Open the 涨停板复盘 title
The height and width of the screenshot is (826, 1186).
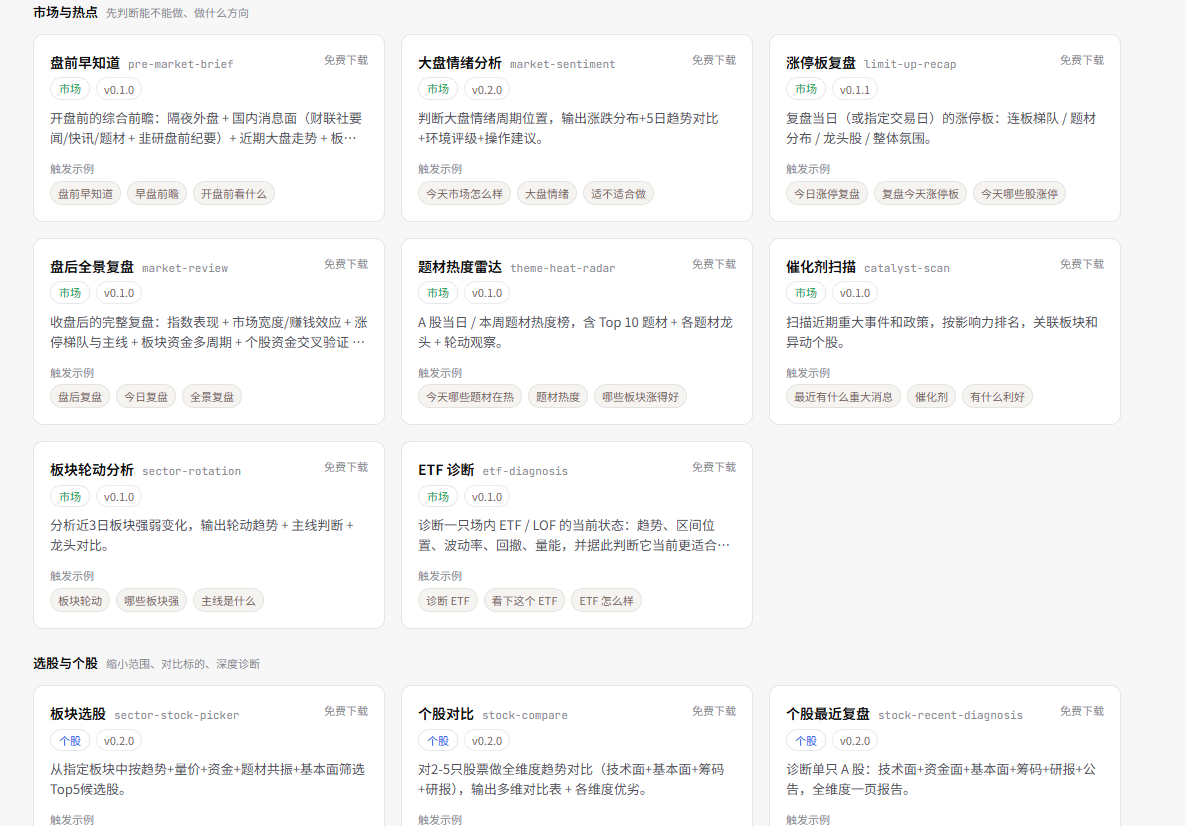pos(821,63)
